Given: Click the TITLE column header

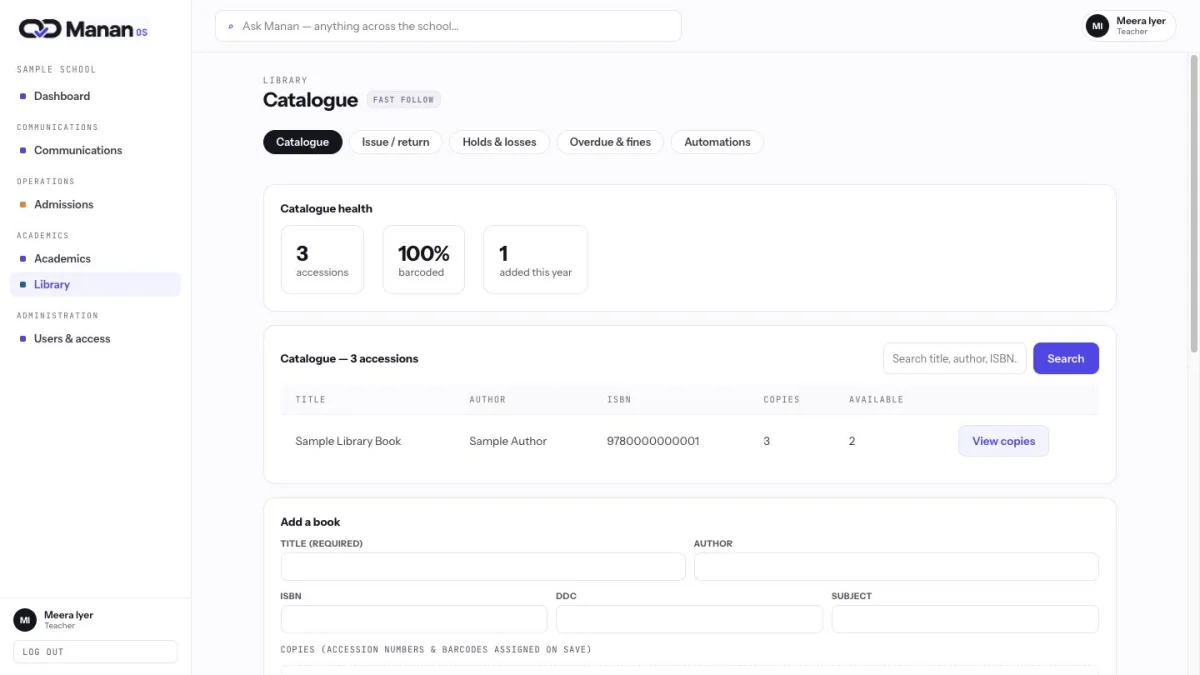Looking at the screenshot, I should coord(311,400).
